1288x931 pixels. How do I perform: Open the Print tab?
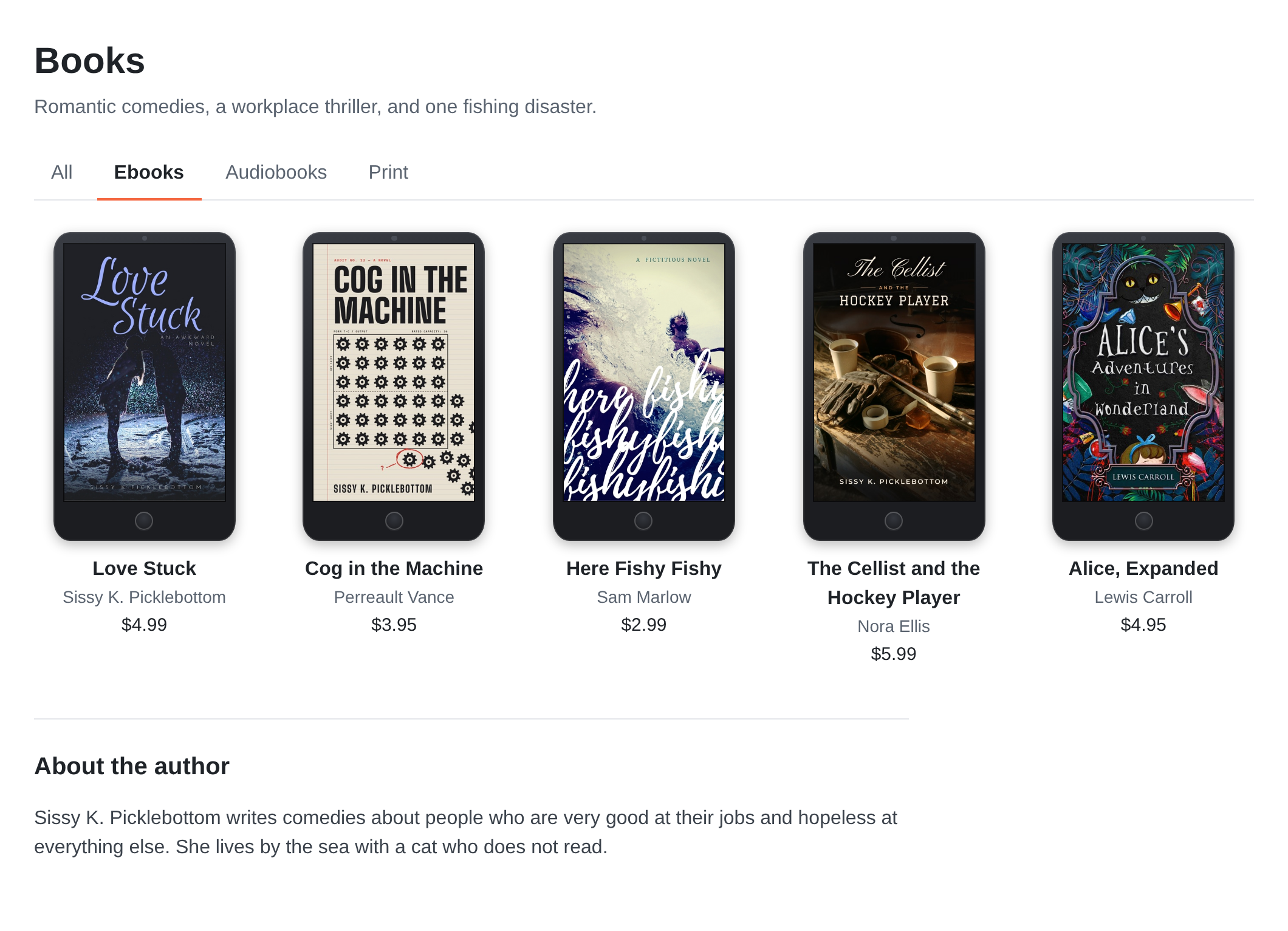pyautogui.click(x=388, y=173)
